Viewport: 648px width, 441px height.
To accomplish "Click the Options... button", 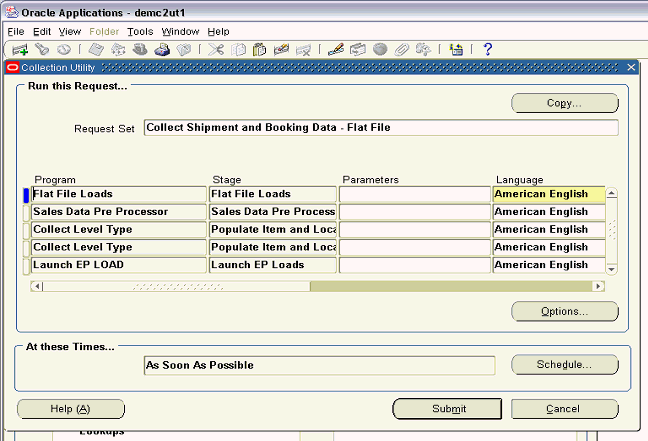I will click(x=565, y=311).
